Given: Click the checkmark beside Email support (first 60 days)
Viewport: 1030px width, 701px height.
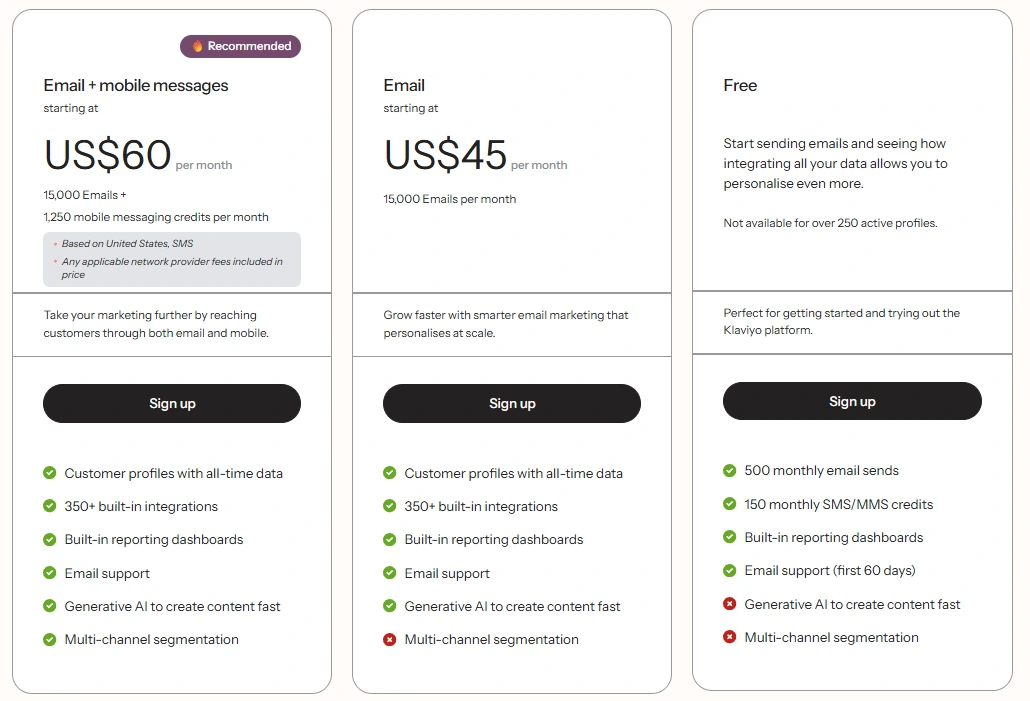Looking at the screenshot, I should point(729,570).
